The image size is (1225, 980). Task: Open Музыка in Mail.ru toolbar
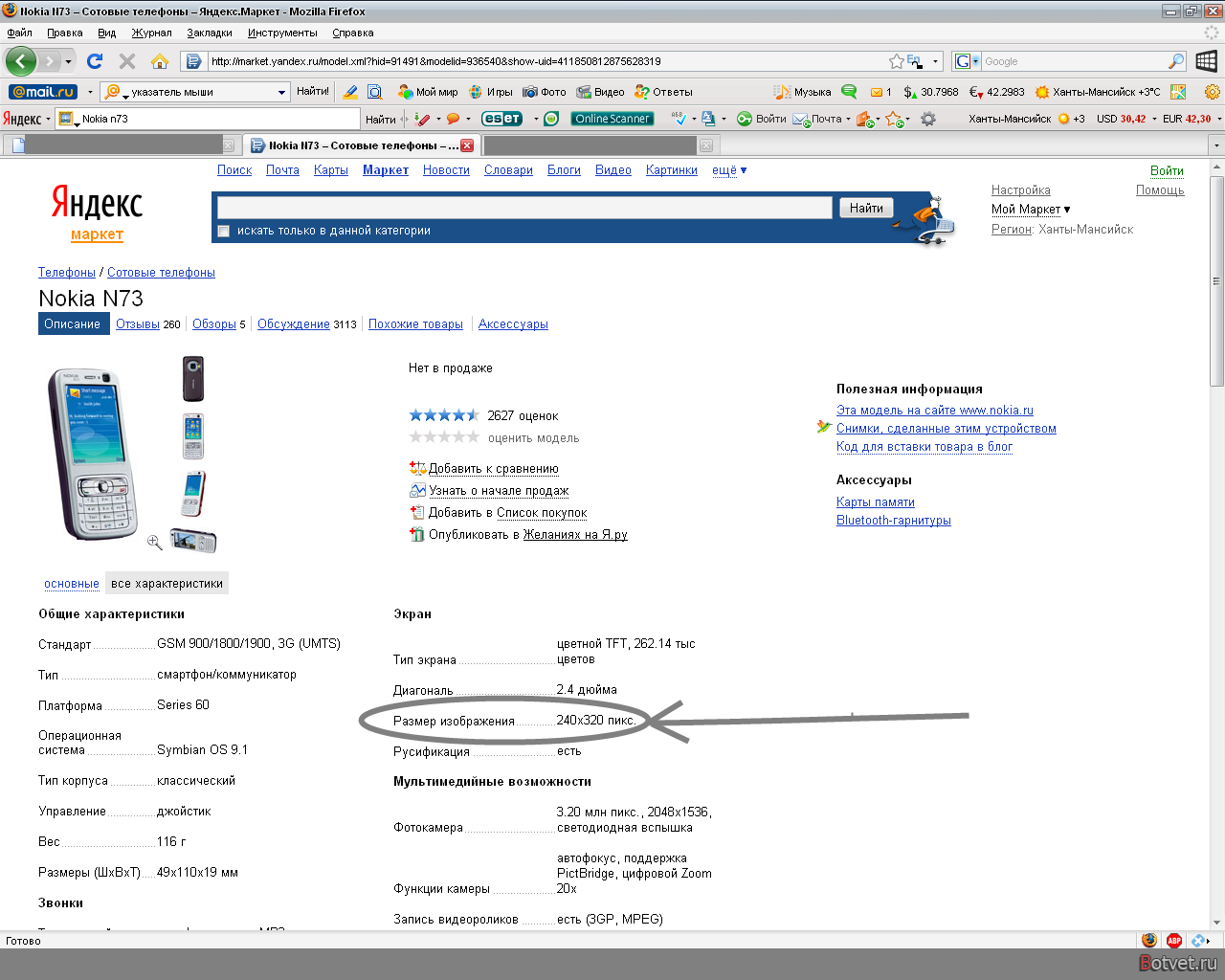[x=802, y=92]
